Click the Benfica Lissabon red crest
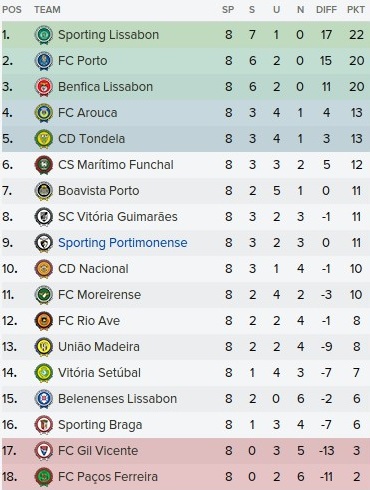The image size is (370, 490). click(x=44, y=87)
